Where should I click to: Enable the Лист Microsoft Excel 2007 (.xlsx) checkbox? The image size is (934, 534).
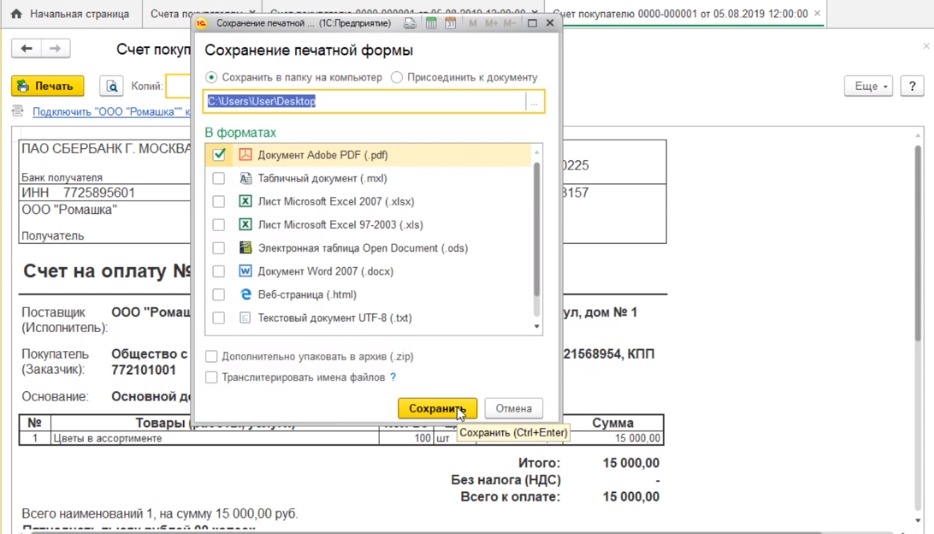(219, 201)
